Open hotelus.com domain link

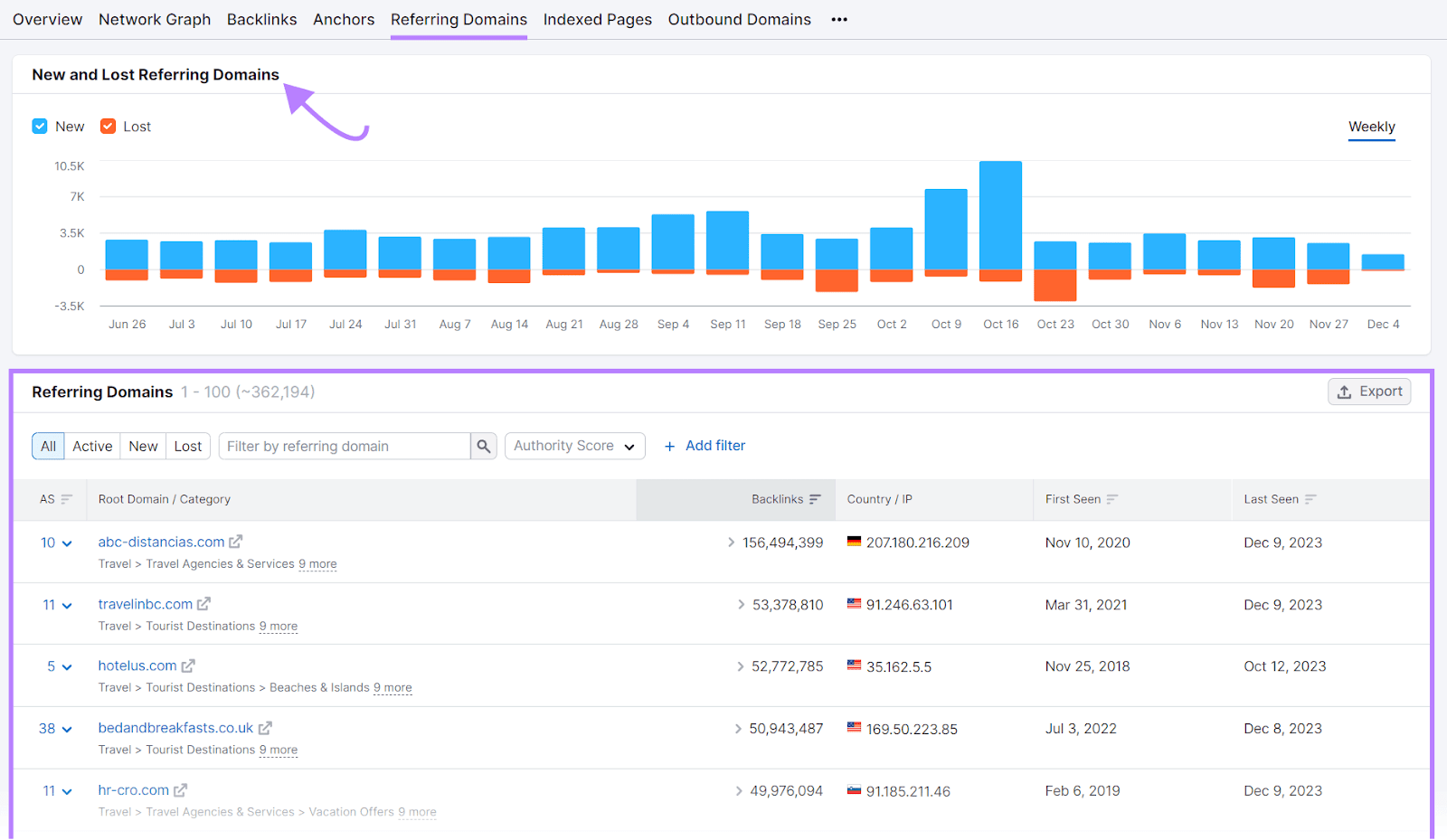[x=137, y=666]
